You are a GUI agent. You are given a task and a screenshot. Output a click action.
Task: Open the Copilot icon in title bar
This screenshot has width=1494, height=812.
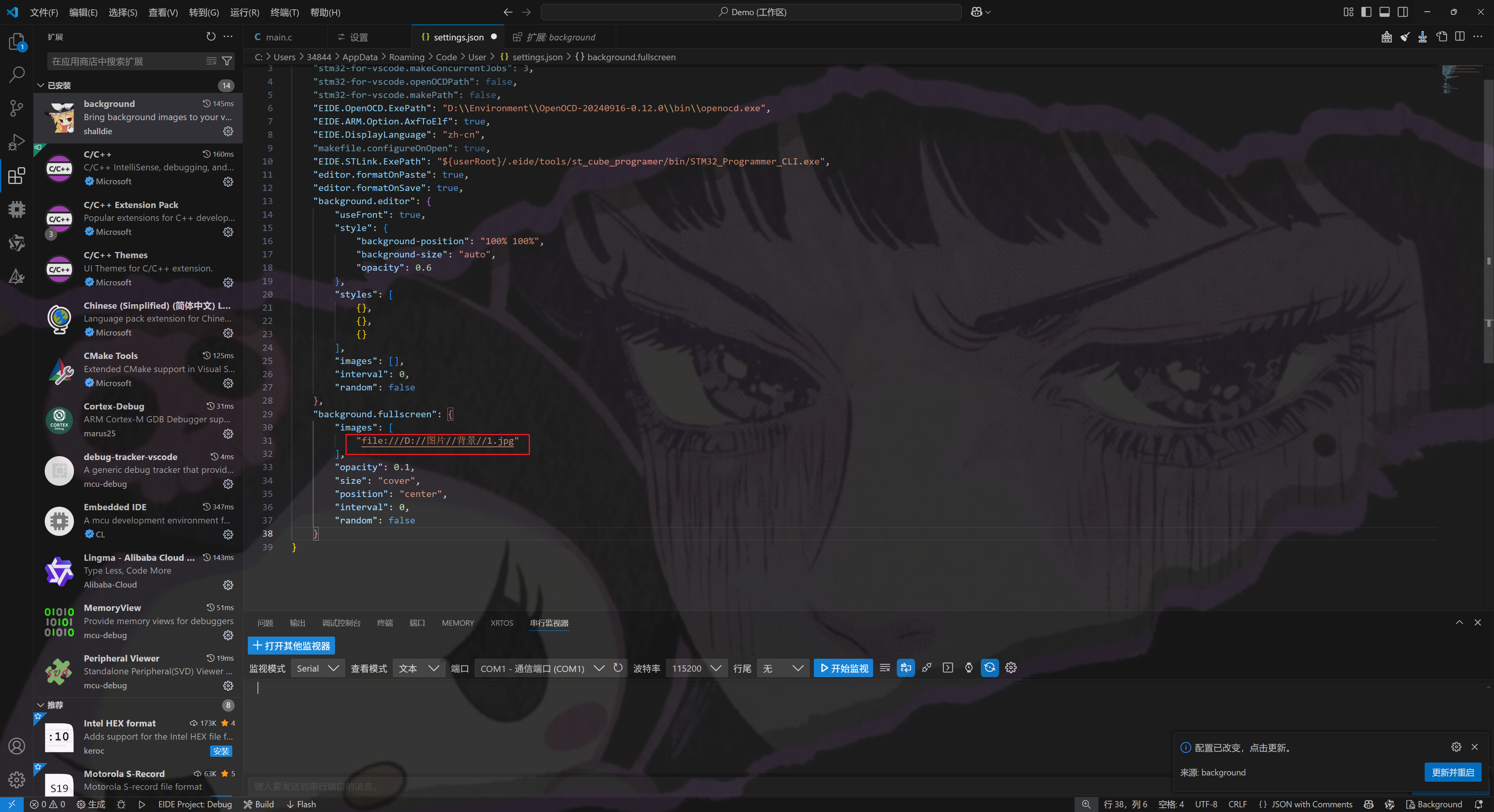click(x=976, y=12)
